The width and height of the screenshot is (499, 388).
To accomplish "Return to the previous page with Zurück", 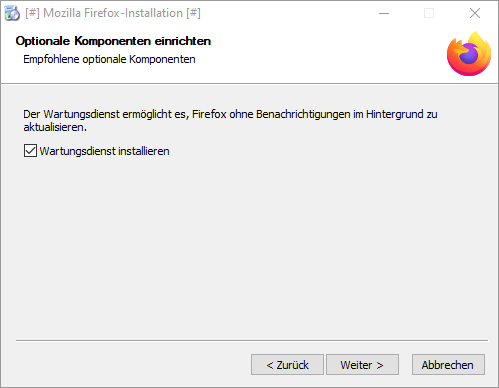I will (x=287, y=365).
